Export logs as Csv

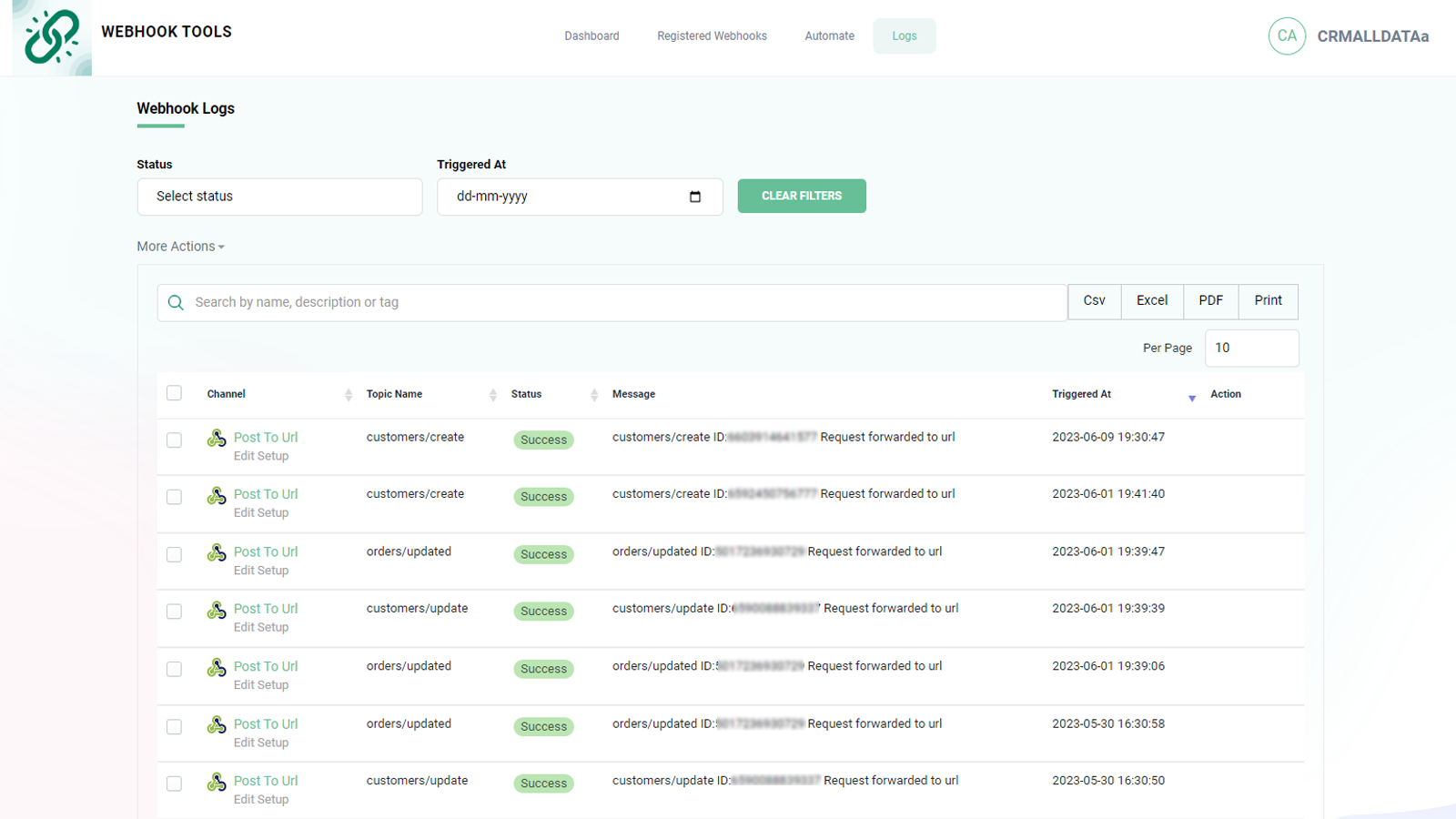point(1095,301)
